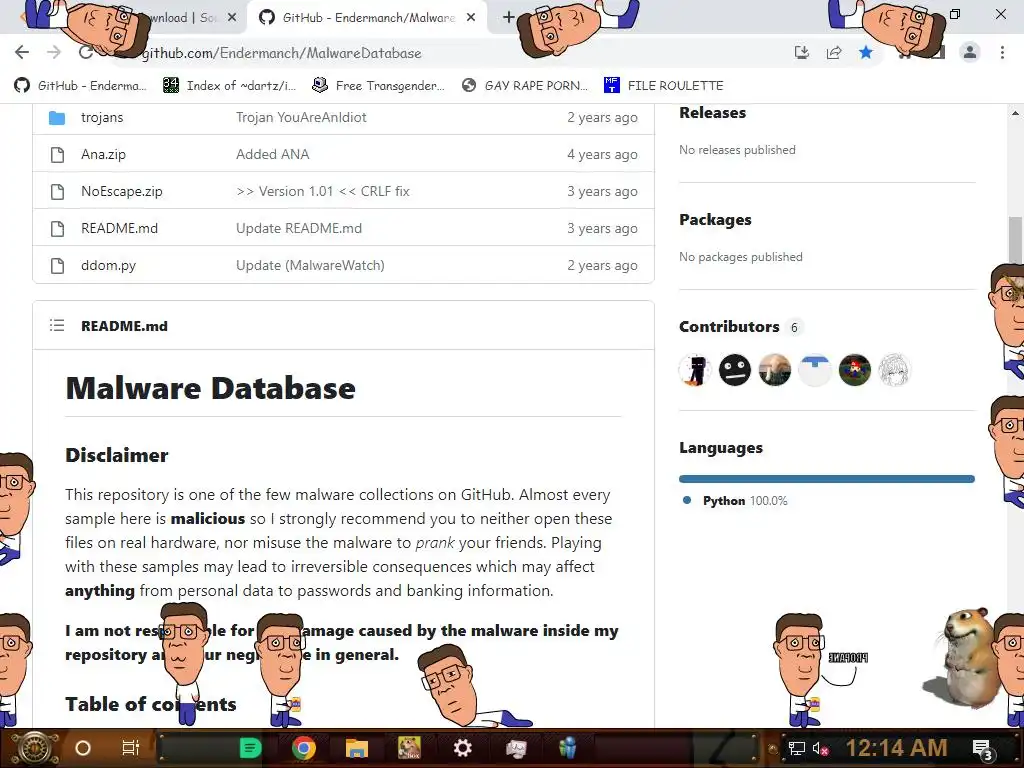Click the file icon beside README.md row
The height and width of the screenshot is (768, 1024).
tap(57, 229)
